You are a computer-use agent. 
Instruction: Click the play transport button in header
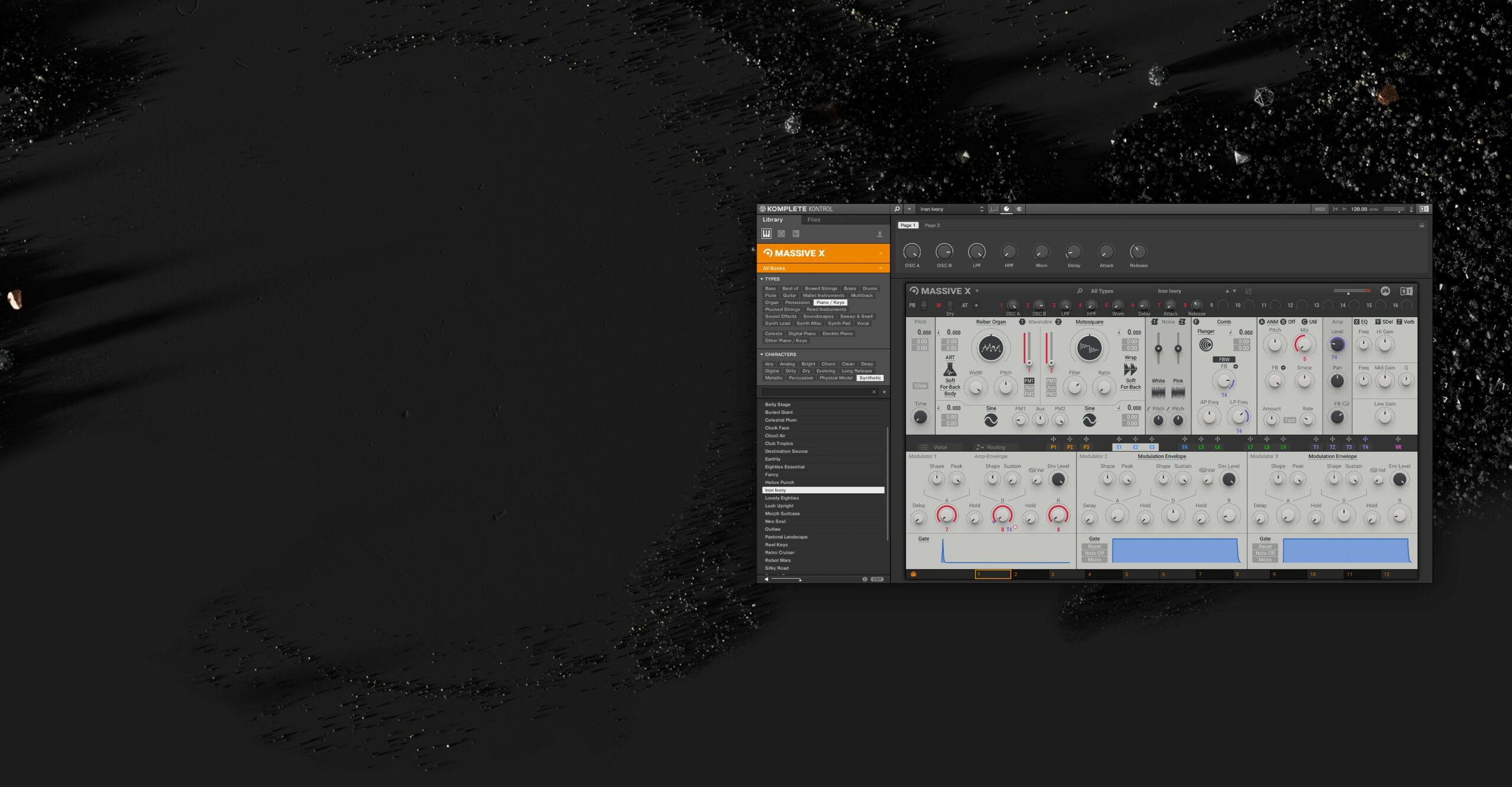click(x=1344, y=209)
